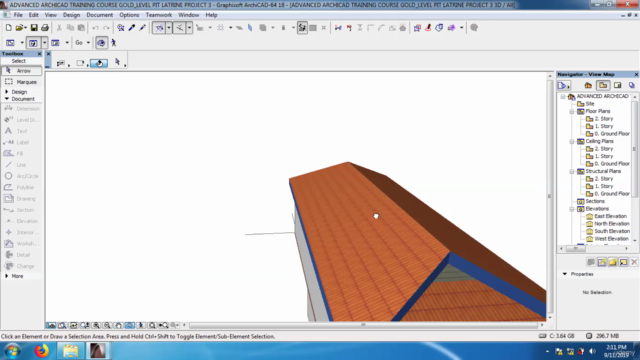Click the Zoom Out icon at bottom bar

107,325
